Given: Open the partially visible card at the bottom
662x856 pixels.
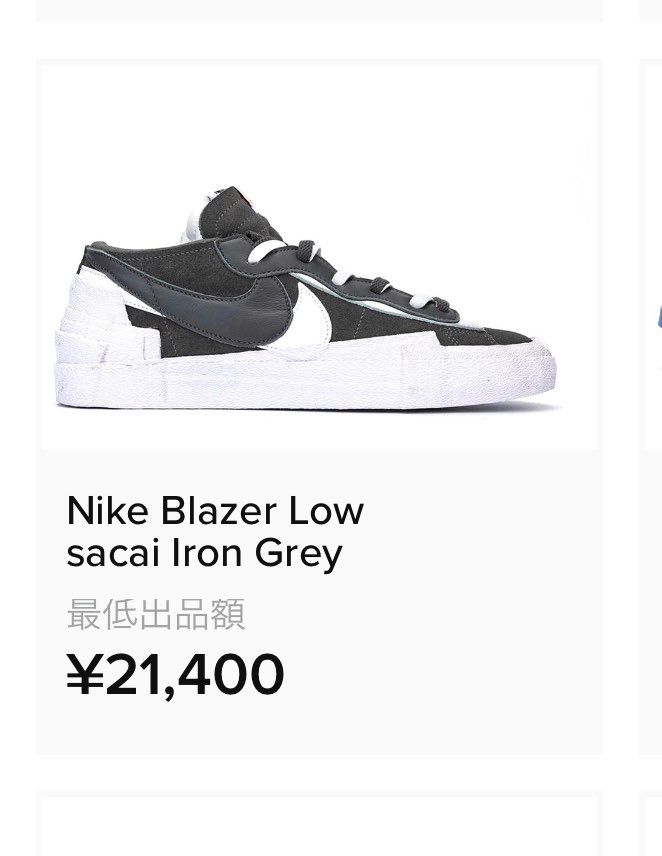Looking at the screenshot, I should (x=319, y=826).
